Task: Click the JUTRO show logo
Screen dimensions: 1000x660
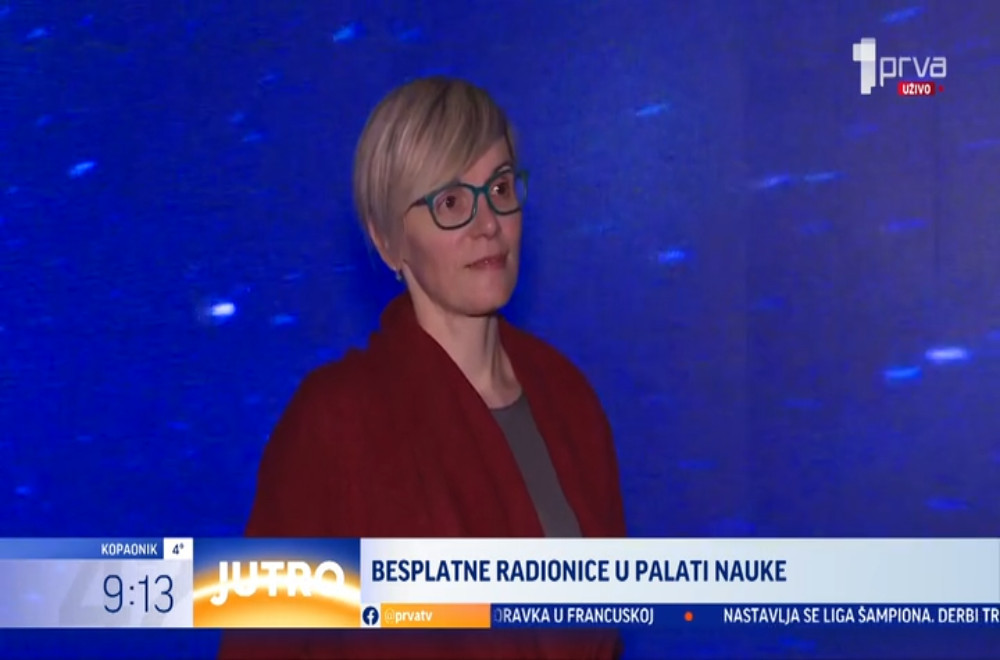Action: pyautogui.click(x=277, y=583)
